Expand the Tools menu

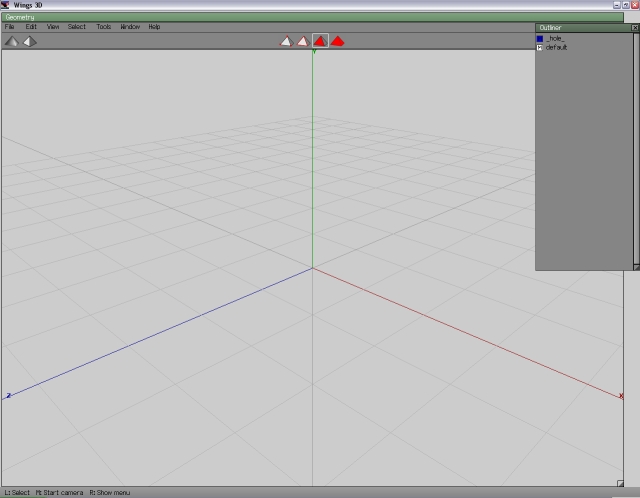(104, 27)
